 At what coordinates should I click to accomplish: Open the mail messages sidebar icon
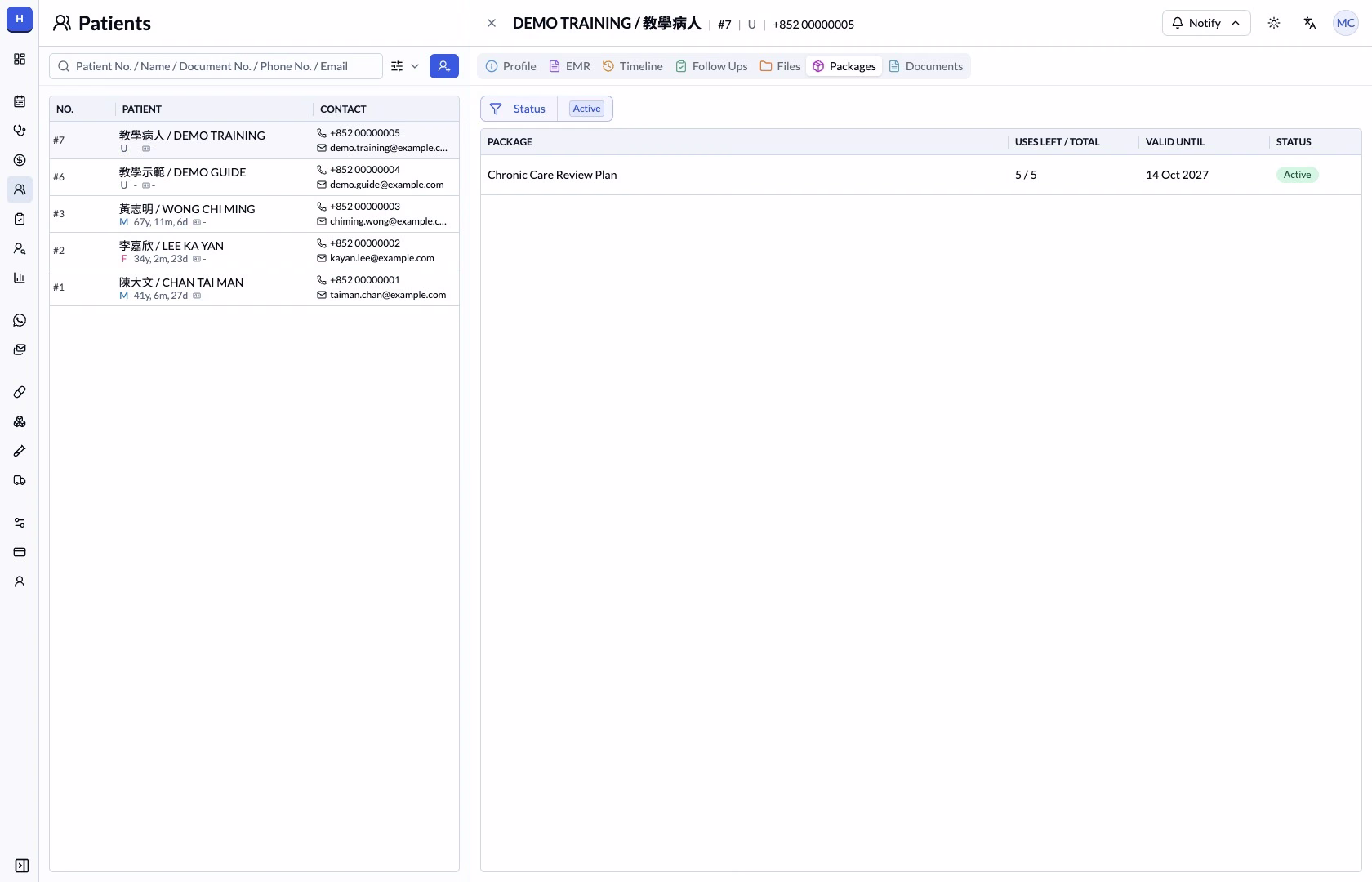(20, 350)
